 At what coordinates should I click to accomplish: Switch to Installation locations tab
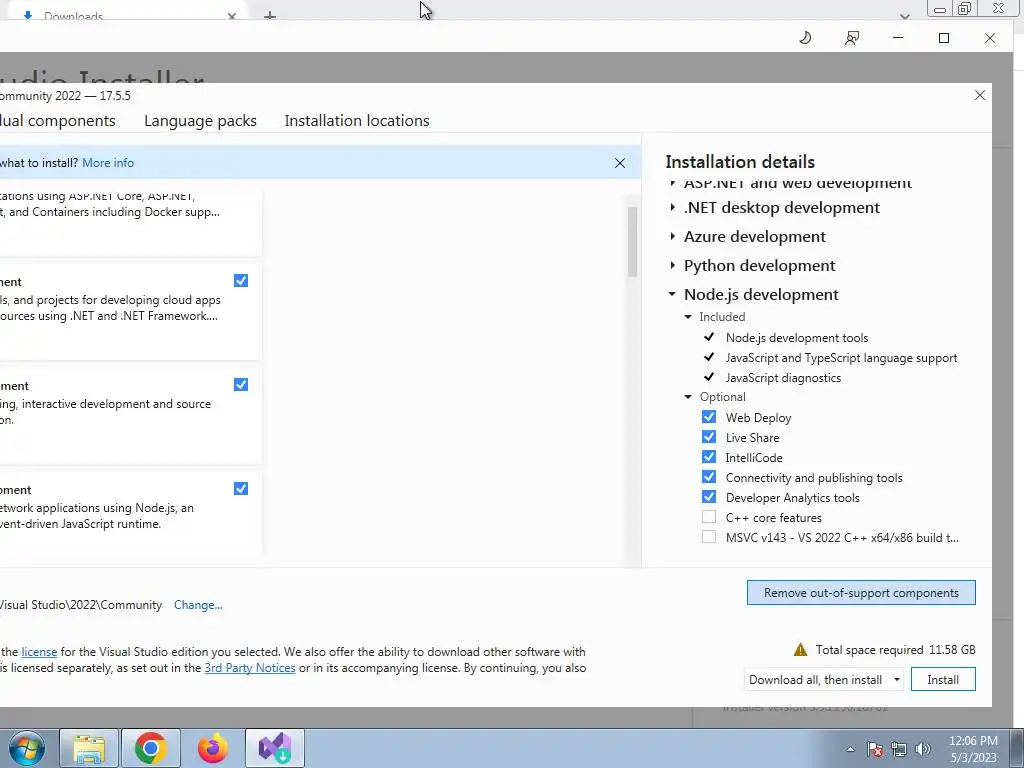point(357,121)
